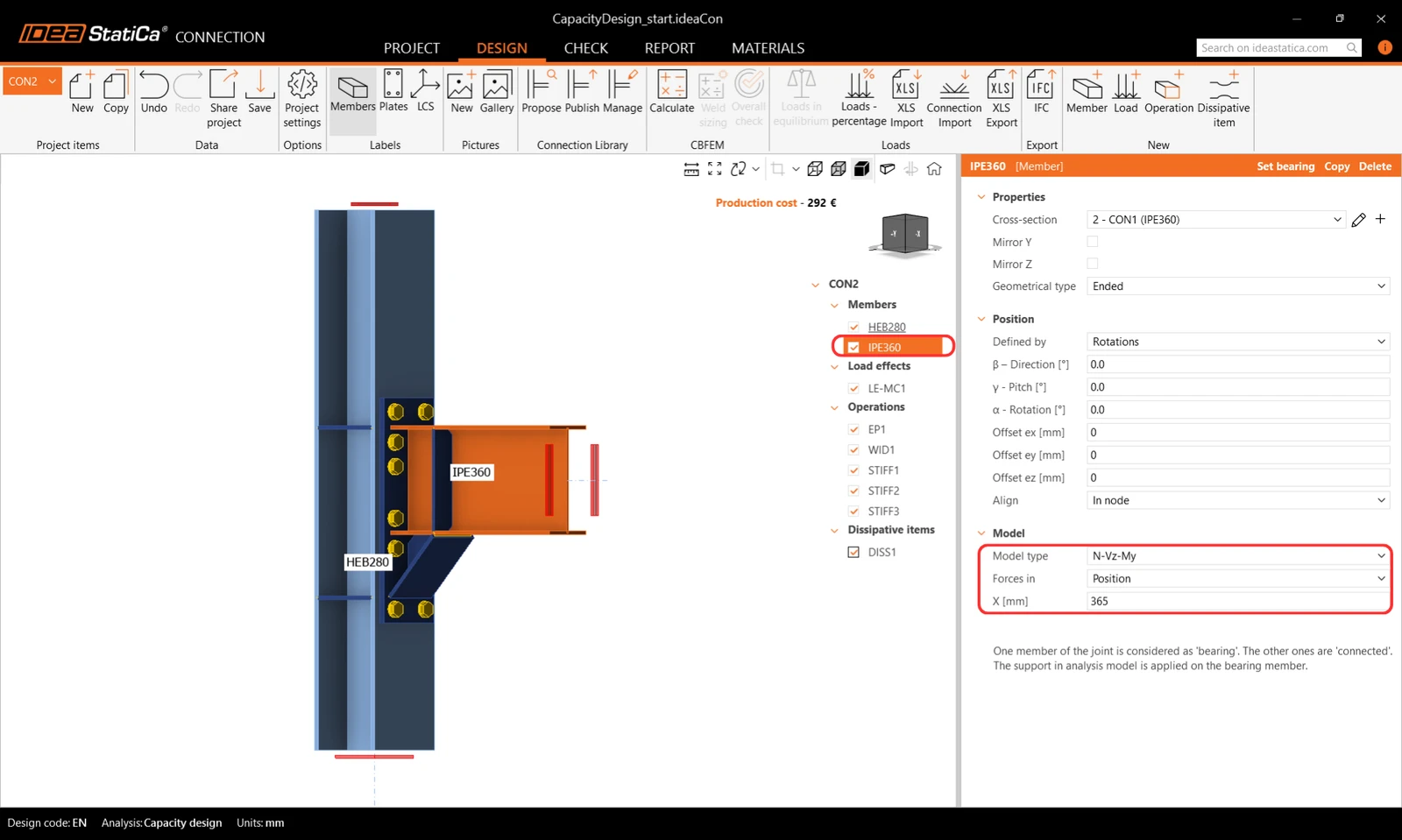Add a new Operation
Image resolution: width=1402 pixels, height=840 pixels.
tap(1169, 92)
